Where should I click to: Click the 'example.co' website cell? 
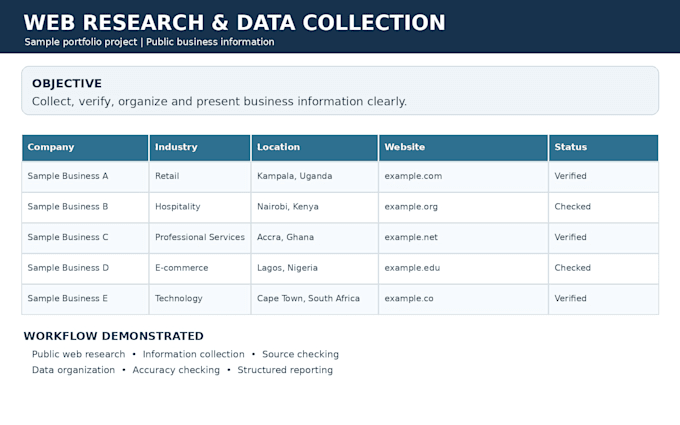click(463, 299)
